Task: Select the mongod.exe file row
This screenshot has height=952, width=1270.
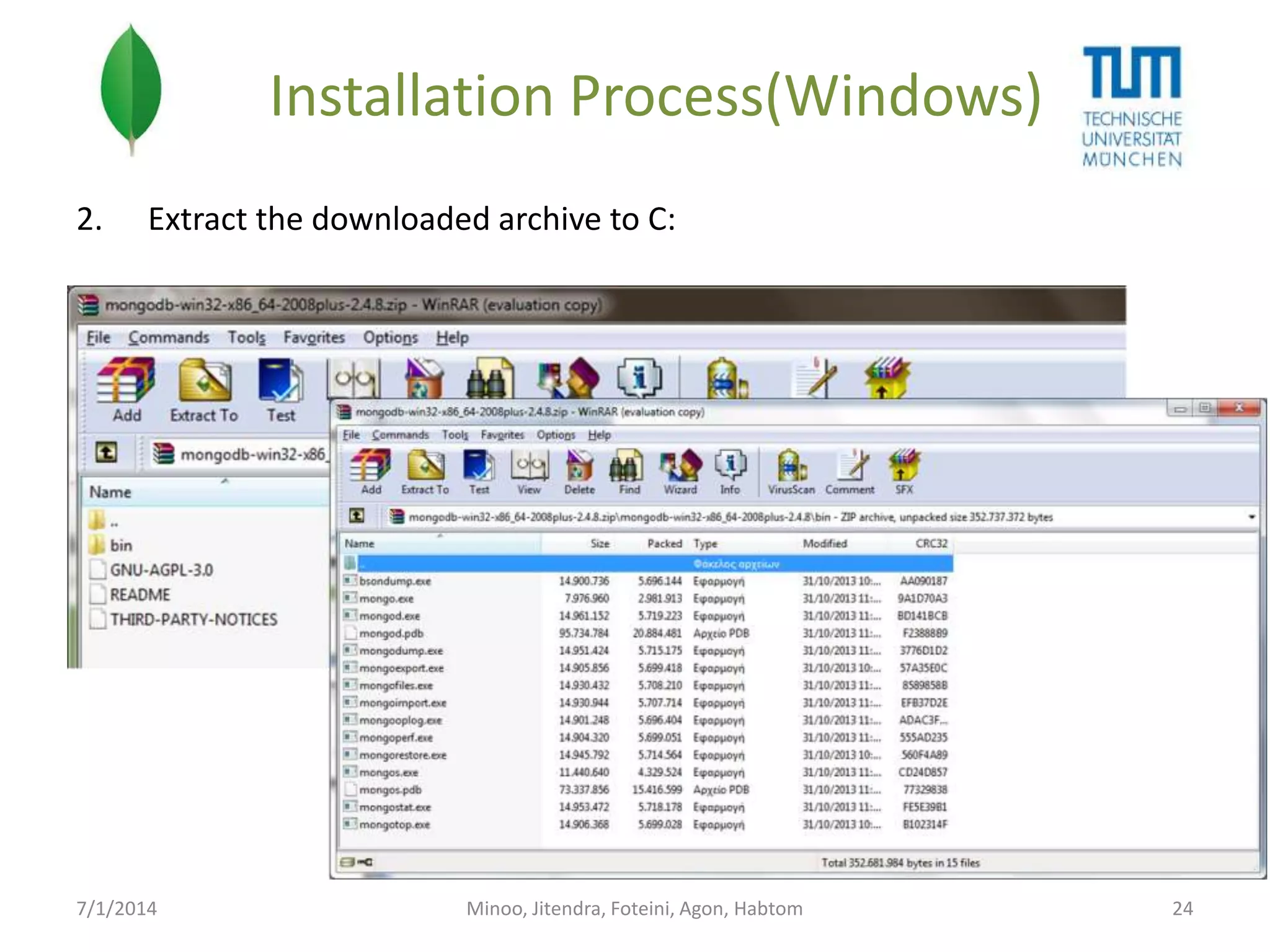Action: point(390,616)
